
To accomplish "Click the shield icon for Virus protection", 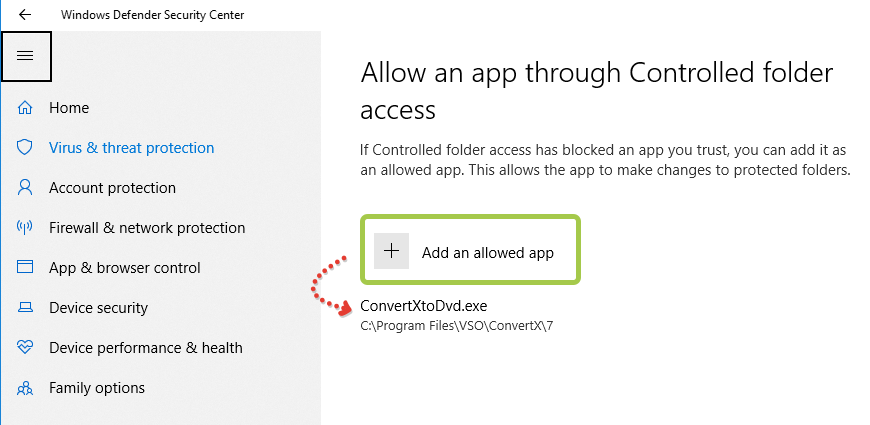I will tap(25, 148).
